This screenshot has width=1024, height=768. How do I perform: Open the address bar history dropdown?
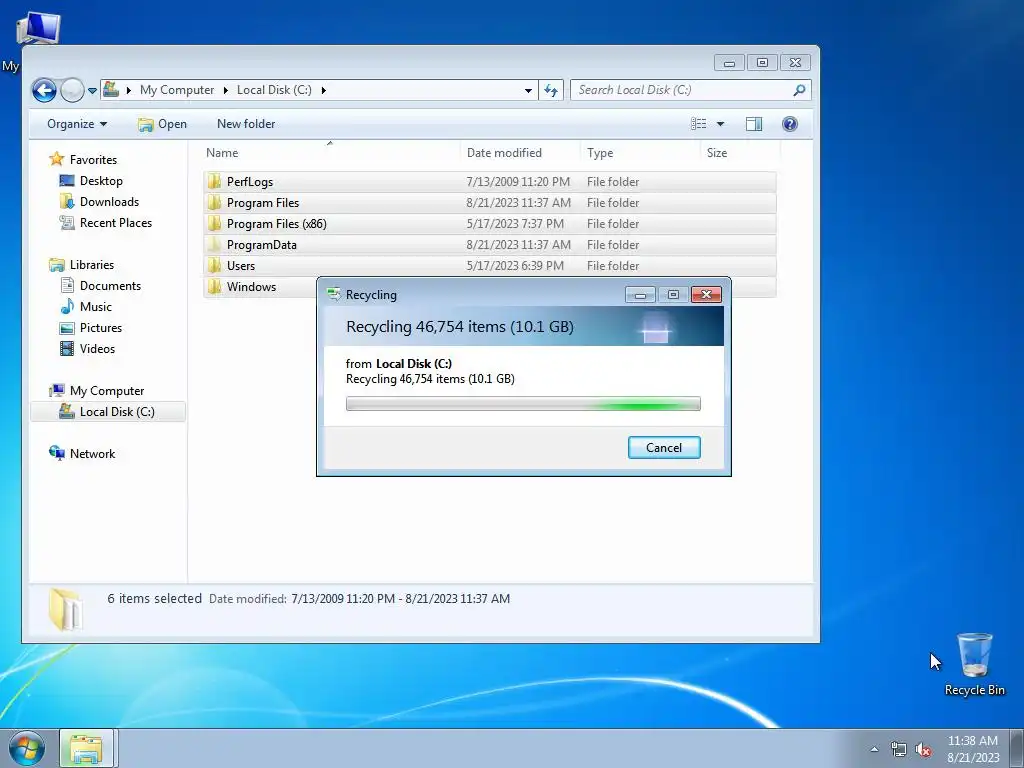coord(528,90)
